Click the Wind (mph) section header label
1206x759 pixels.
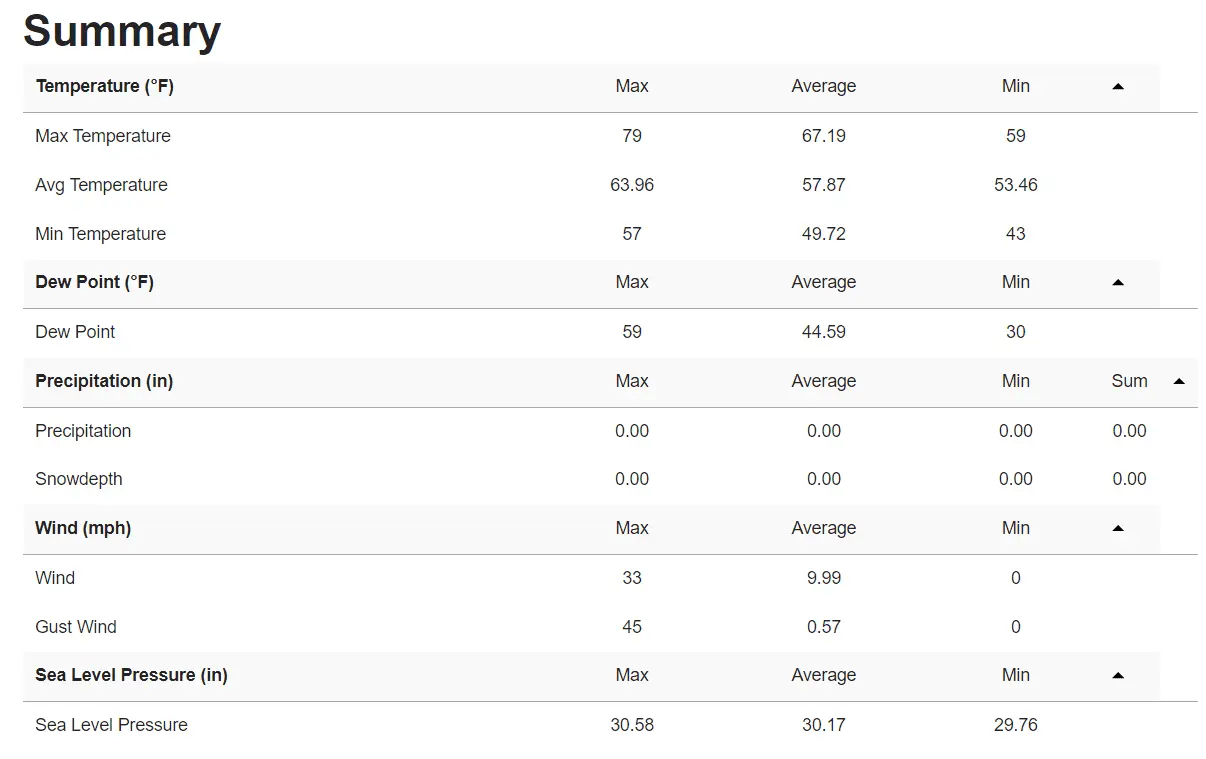pos(83,528)
